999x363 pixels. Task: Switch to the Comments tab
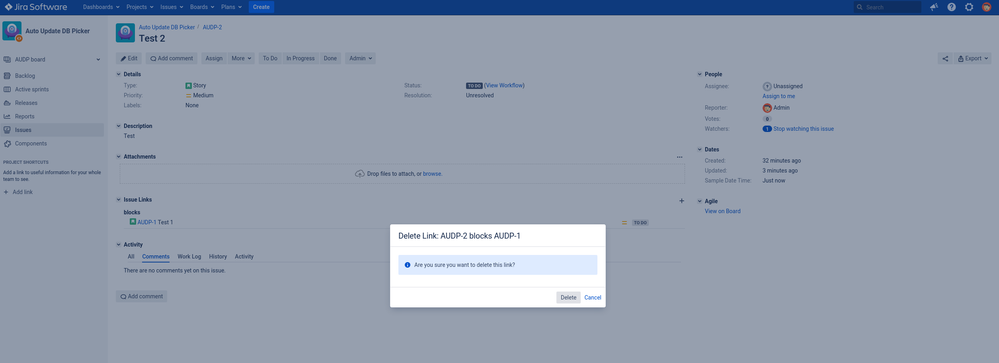tap(155, 257)
